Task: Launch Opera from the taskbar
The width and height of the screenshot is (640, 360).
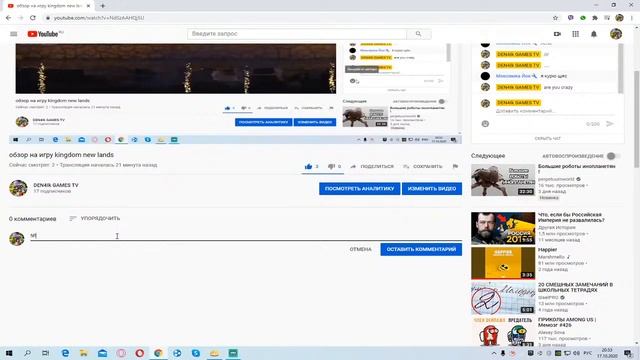Action: click(x=140, y=353)
